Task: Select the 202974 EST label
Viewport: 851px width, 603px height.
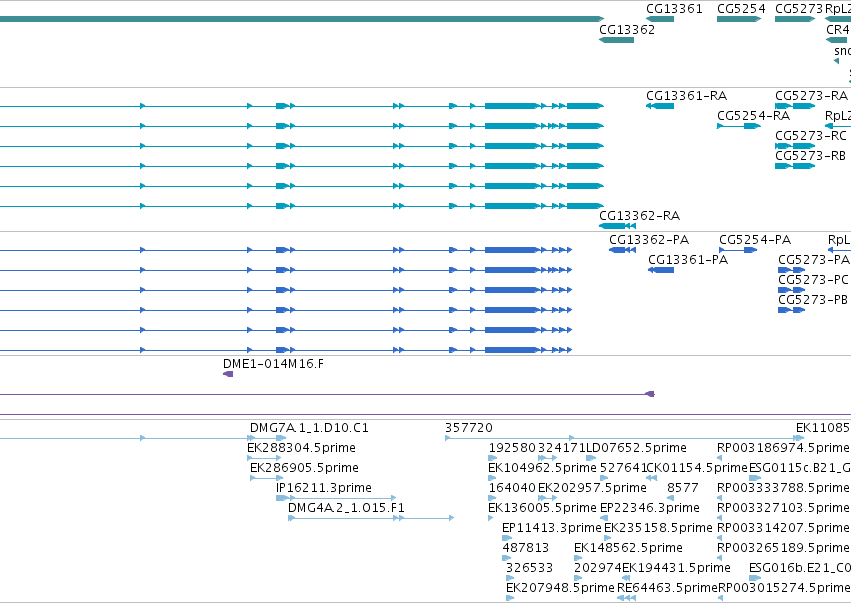Action: point(598,568)
